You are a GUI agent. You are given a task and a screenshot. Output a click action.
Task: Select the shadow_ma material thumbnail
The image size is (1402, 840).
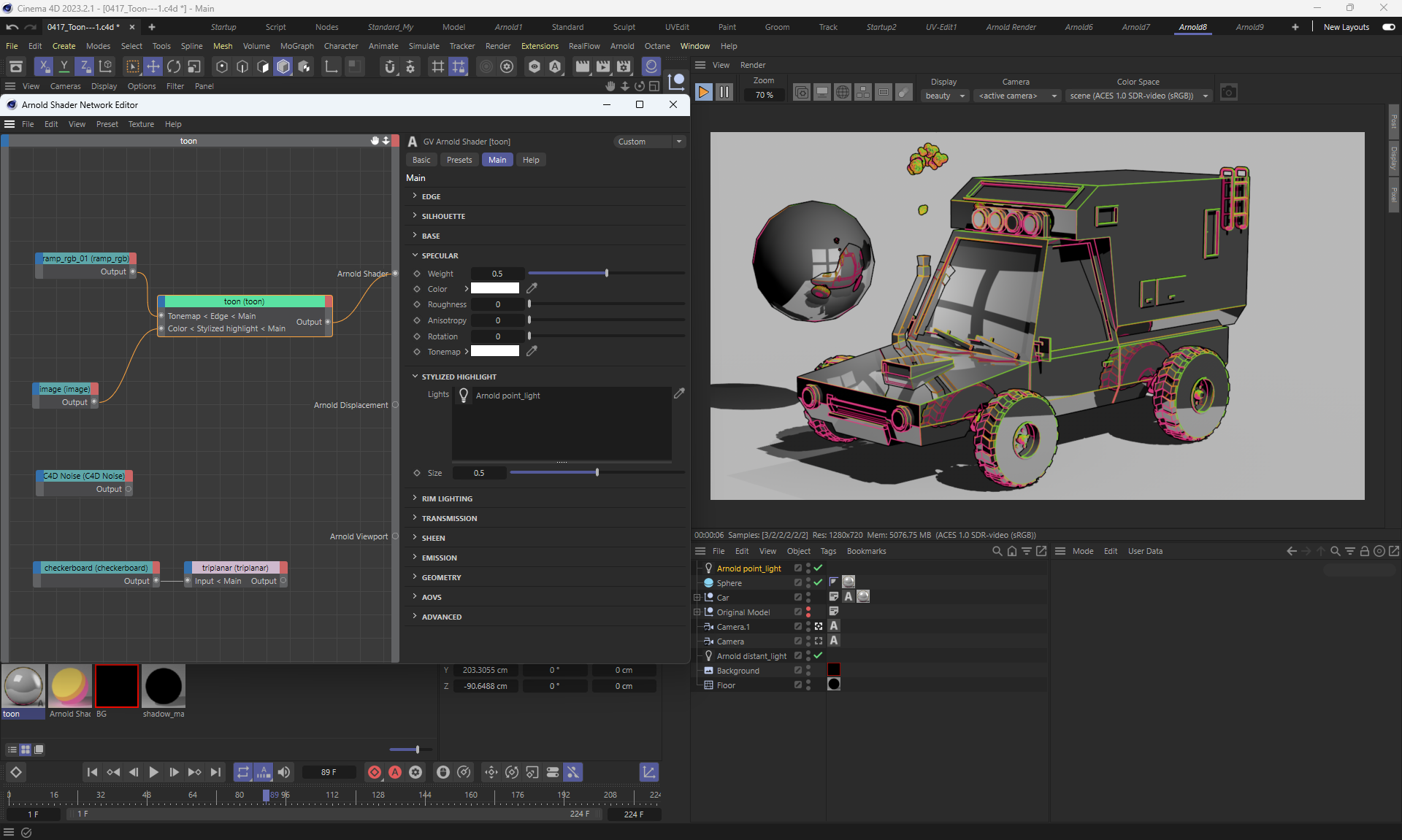pyautogui.click(x=164, y=686)
